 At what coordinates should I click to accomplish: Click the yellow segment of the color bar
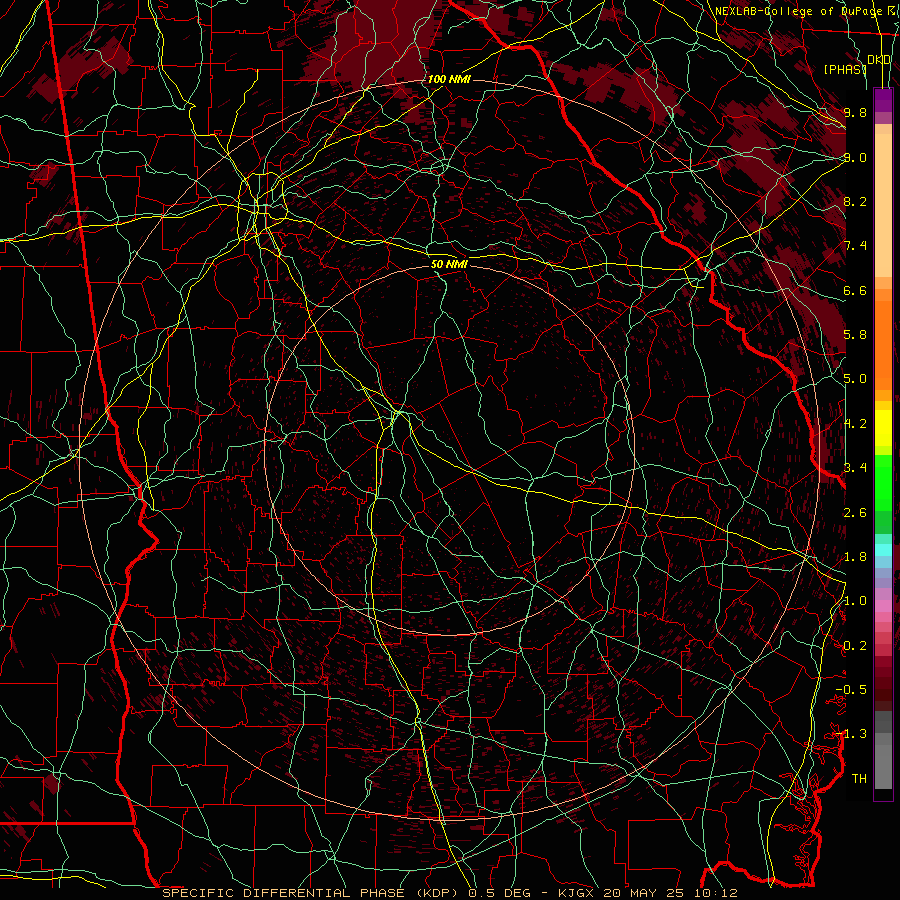(883, 428)
